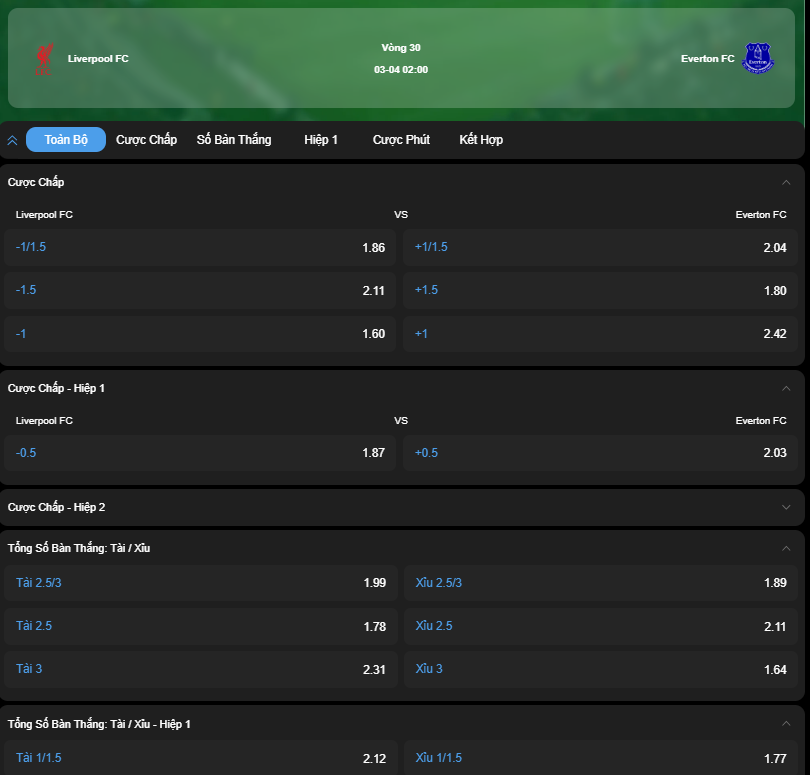This screenshot has height=775, width=810.
Task: Select the Toàn Bộ tab
Action: point(66,140)
